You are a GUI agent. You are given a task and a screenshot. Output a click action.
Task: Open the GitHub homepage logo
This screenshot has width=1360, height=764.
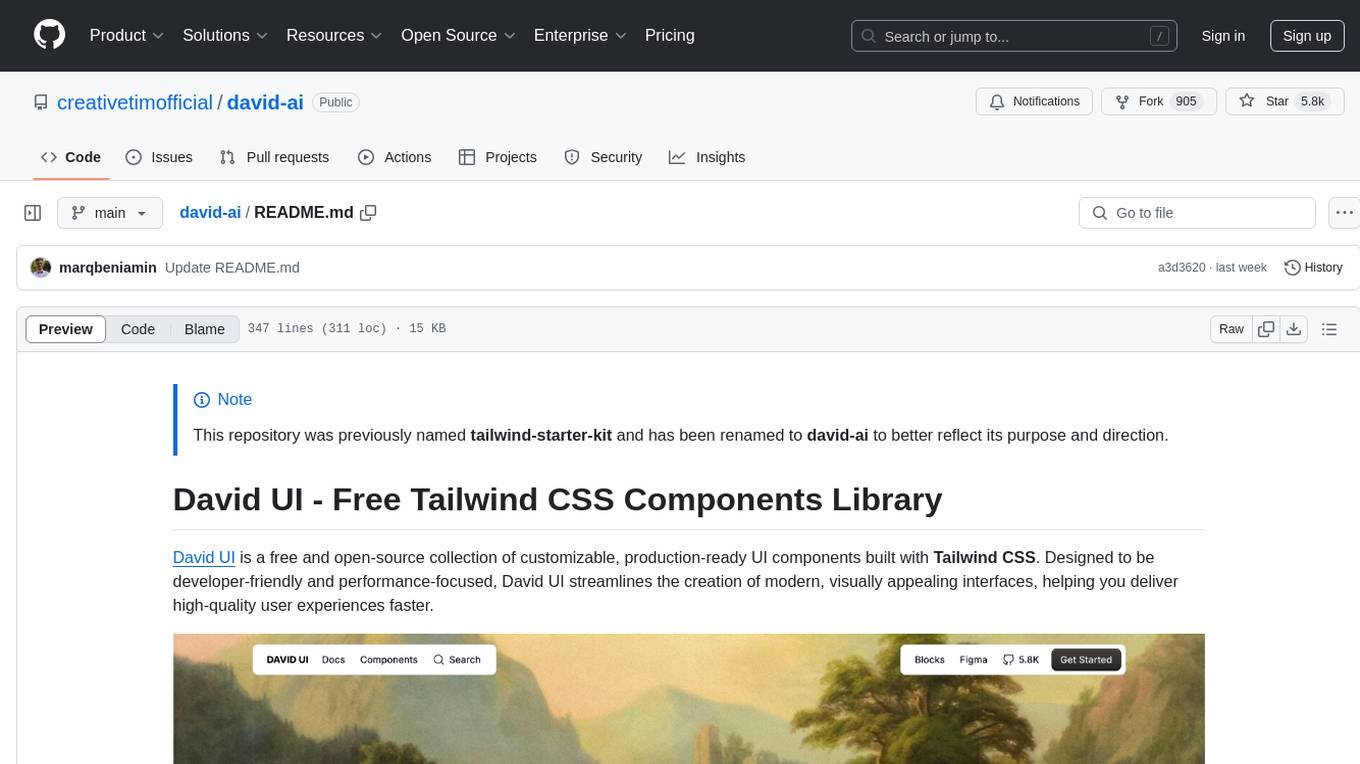[49, 35]
